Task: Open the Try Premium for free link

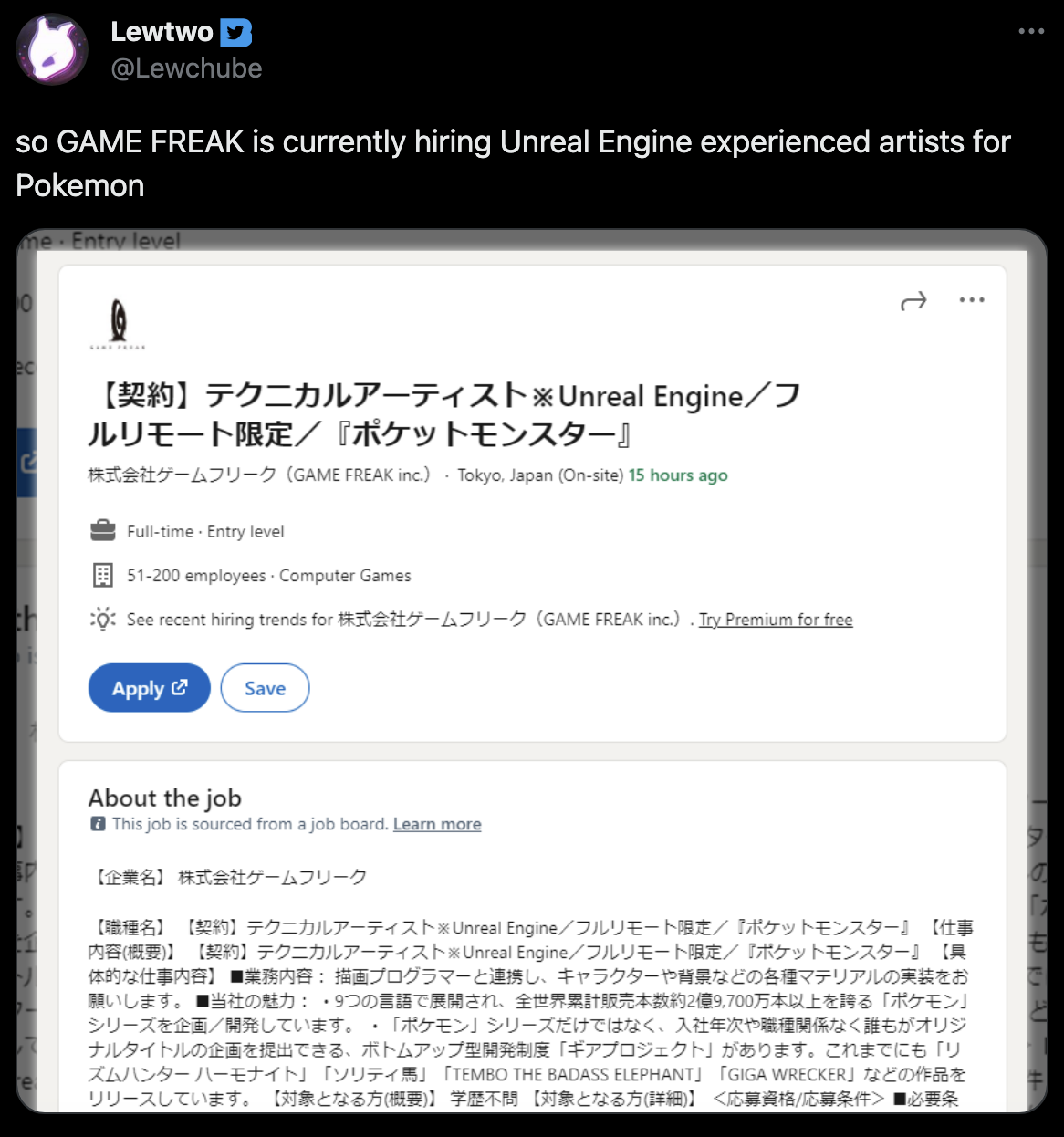Action: pos(776,620)
